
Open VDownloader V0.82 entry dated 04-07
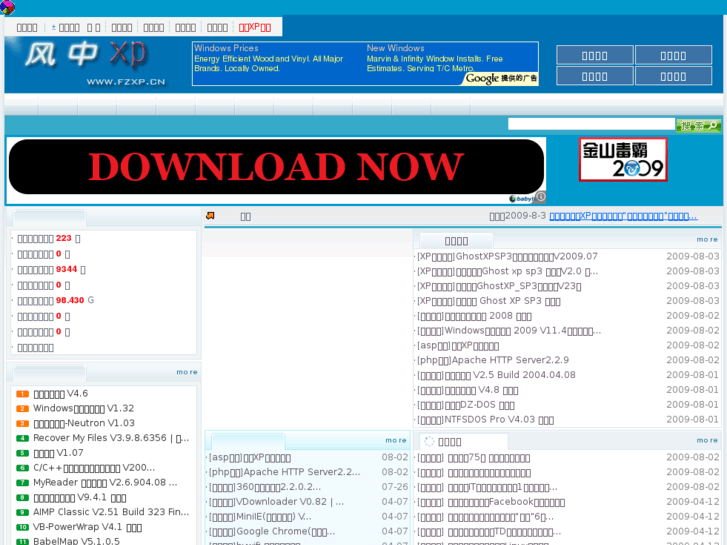point(276,502)
